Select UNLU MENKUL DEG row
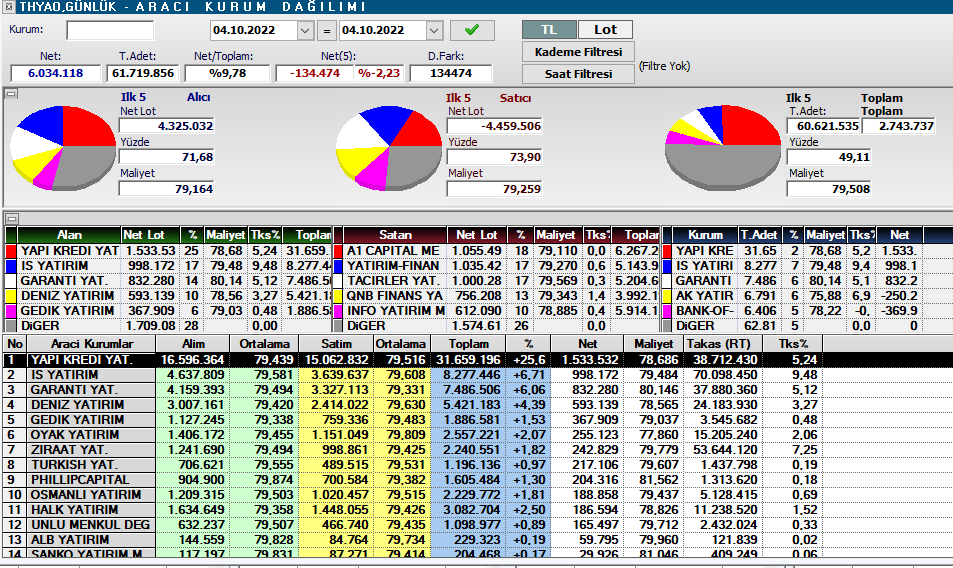 pyautogui.click(x=476, y=525)
